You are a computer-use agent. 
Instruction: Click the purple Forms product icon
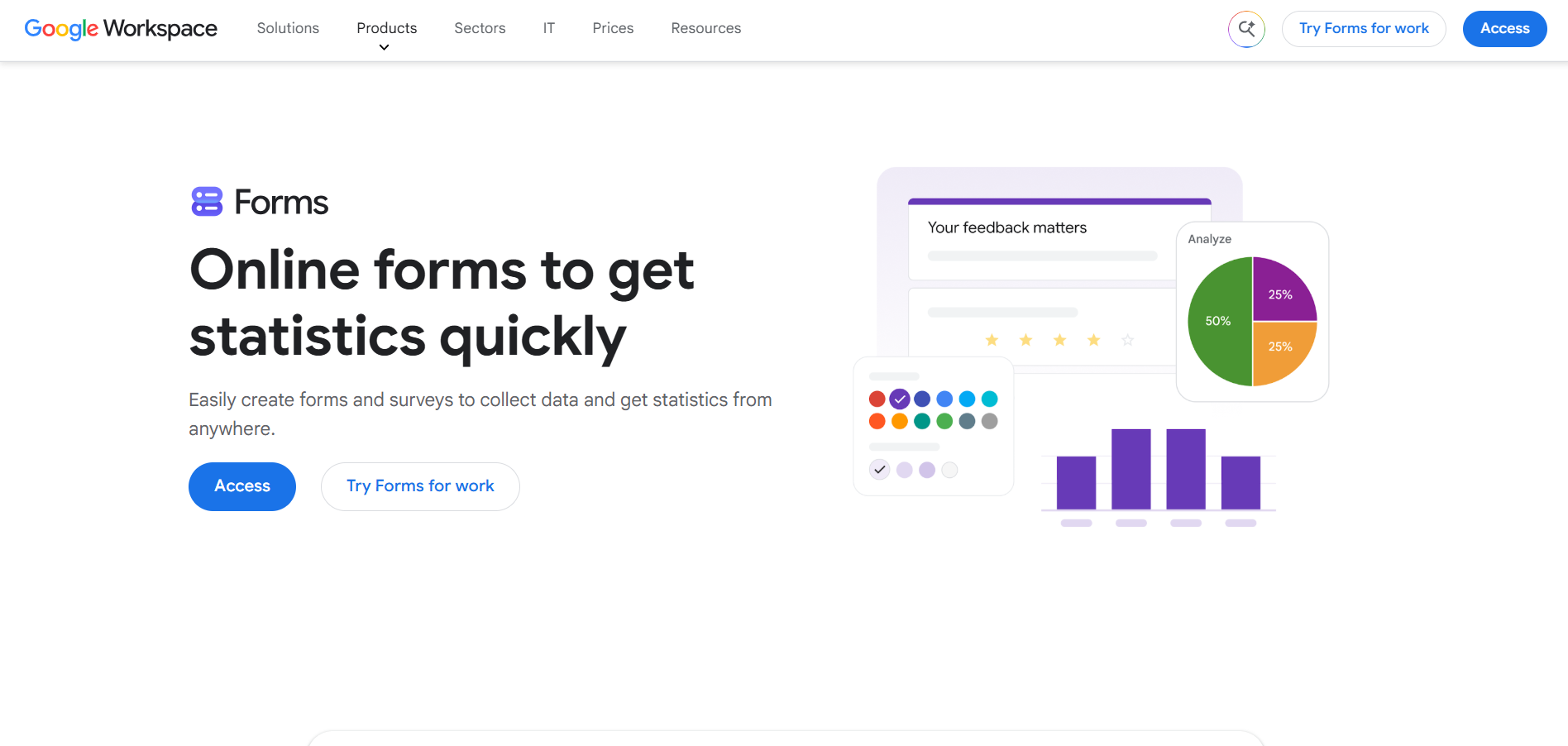pos(207,202)
